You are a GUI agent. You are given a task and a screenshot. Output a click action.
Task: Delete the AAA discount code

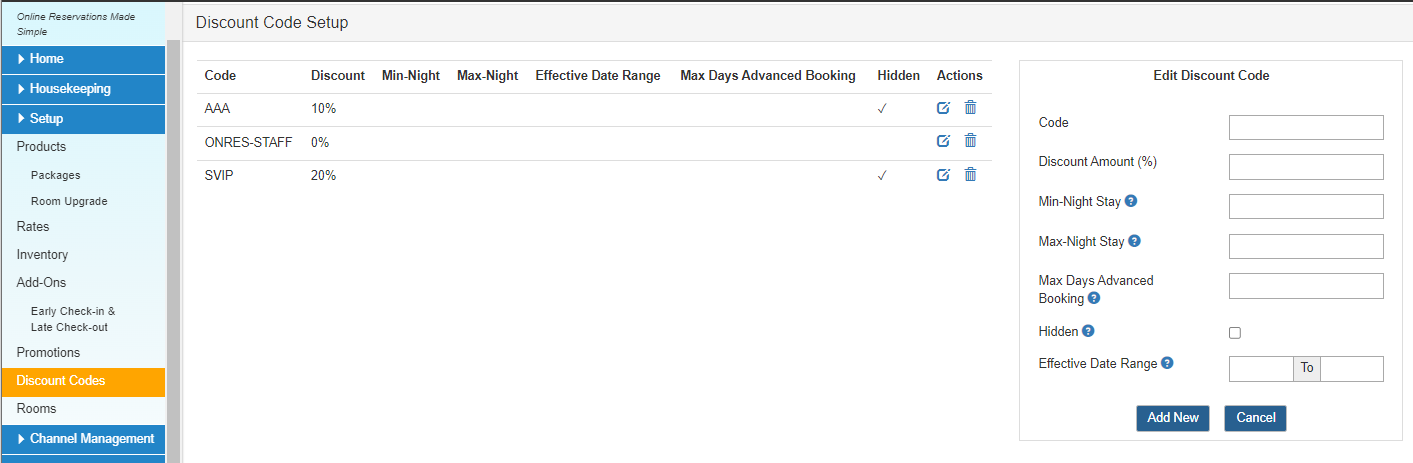(x=970, y=108)
